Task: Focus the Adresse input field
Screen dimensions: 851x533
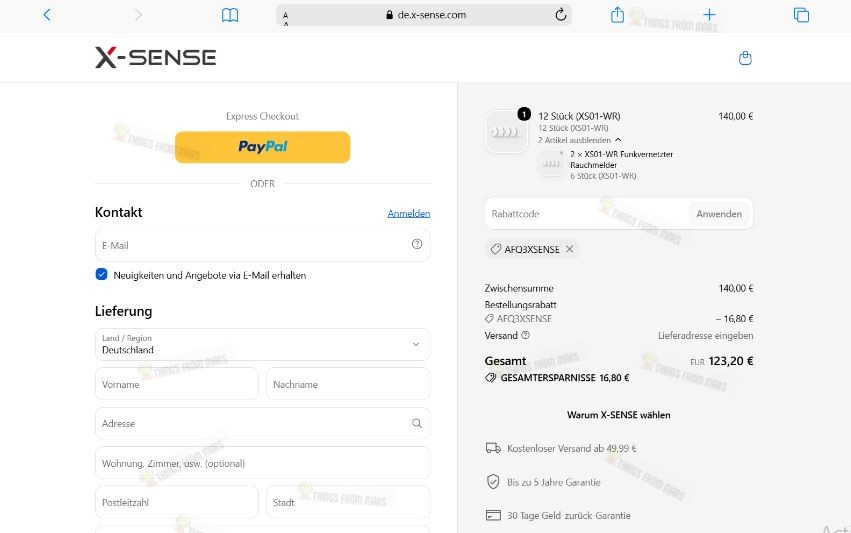Action: (x=263, y=423)
